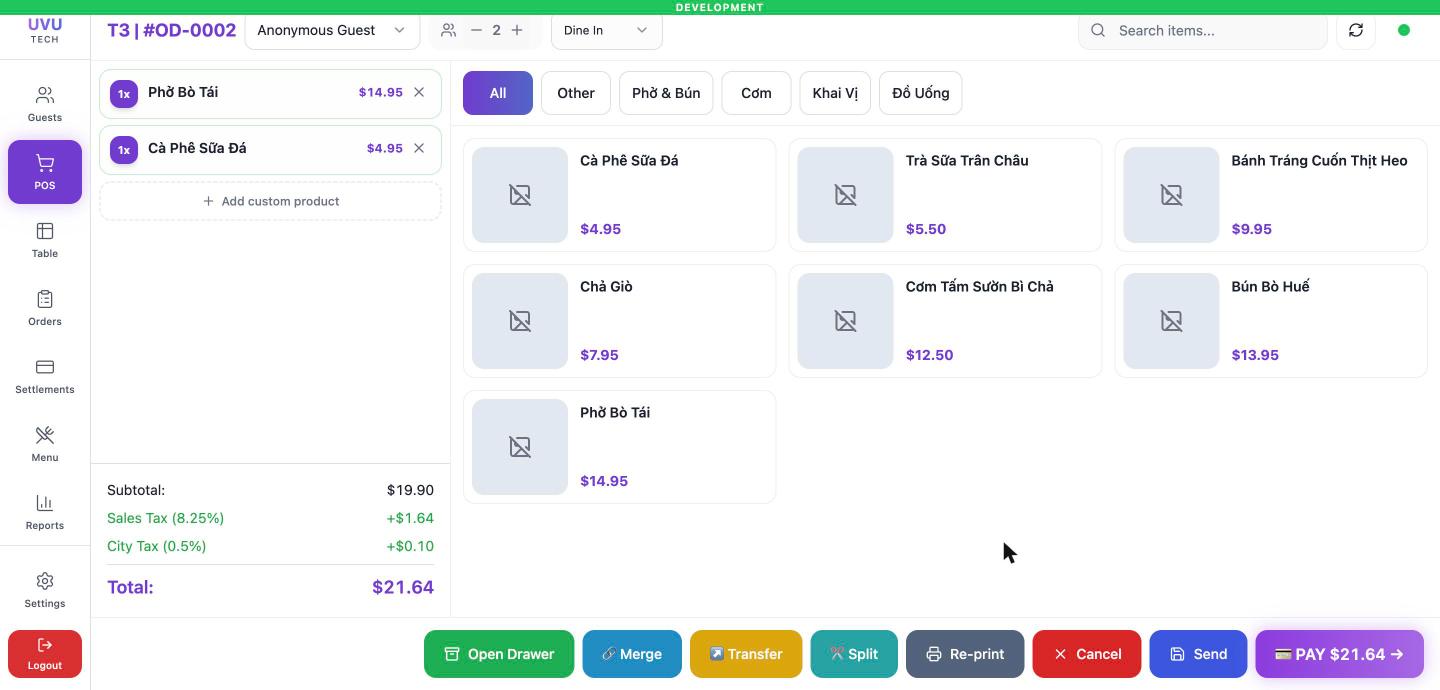The image size is (1440, 690).
Task: Select the Phở & Bún category tab
Action: pos(666,93)
